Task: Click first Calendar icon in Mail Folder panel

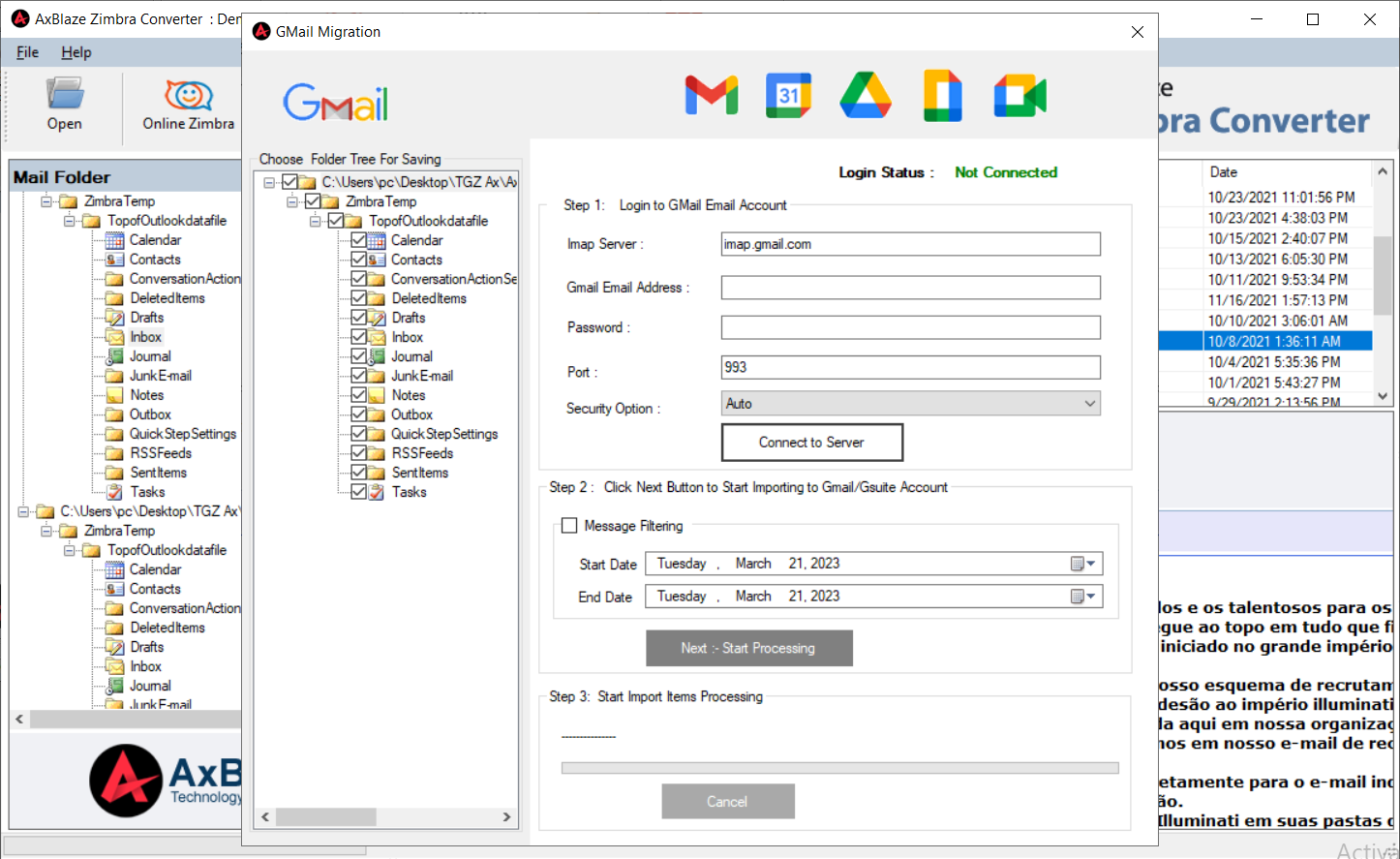Action: [x=114, y=240]
